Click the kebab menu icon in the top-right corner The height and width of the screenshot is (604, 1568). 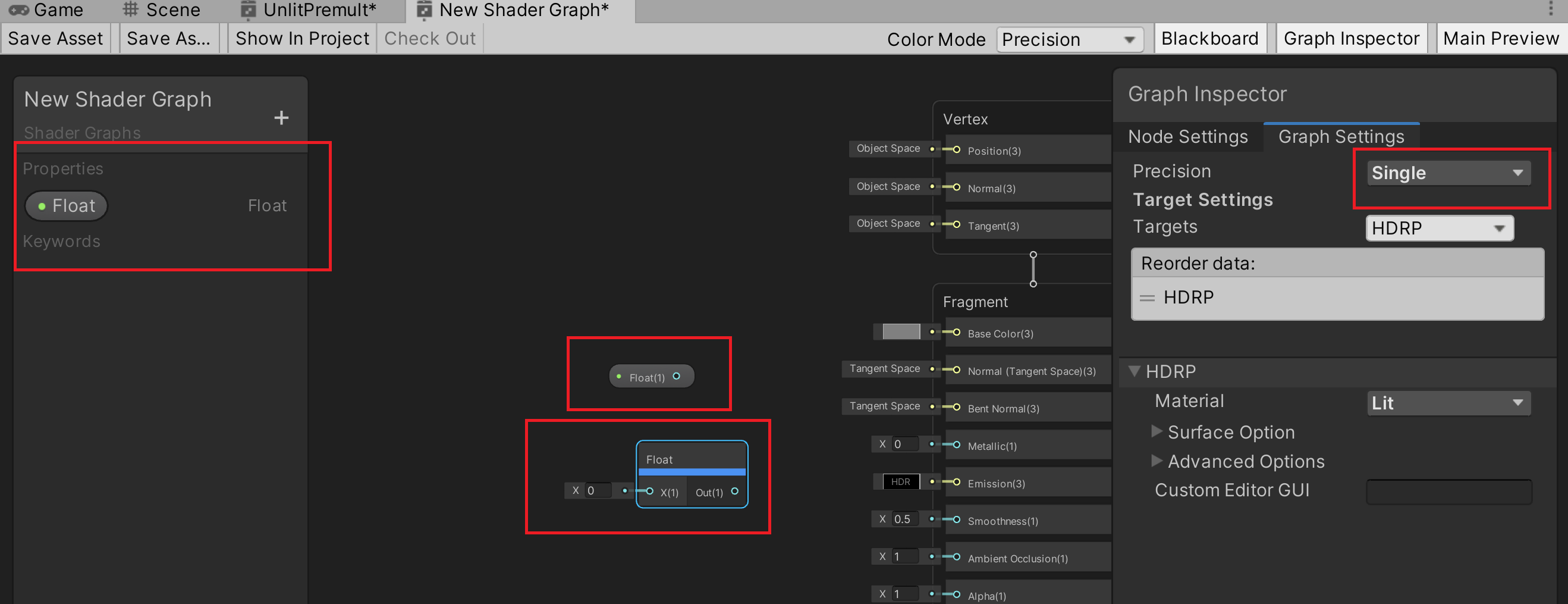coord(1550,8)
